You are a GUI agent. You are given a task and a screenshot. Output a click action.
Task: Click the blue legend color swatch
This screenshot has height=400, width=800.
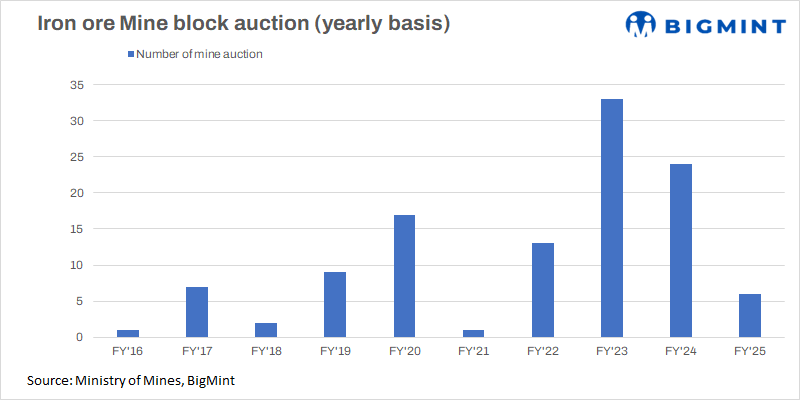tap(130, 55)
